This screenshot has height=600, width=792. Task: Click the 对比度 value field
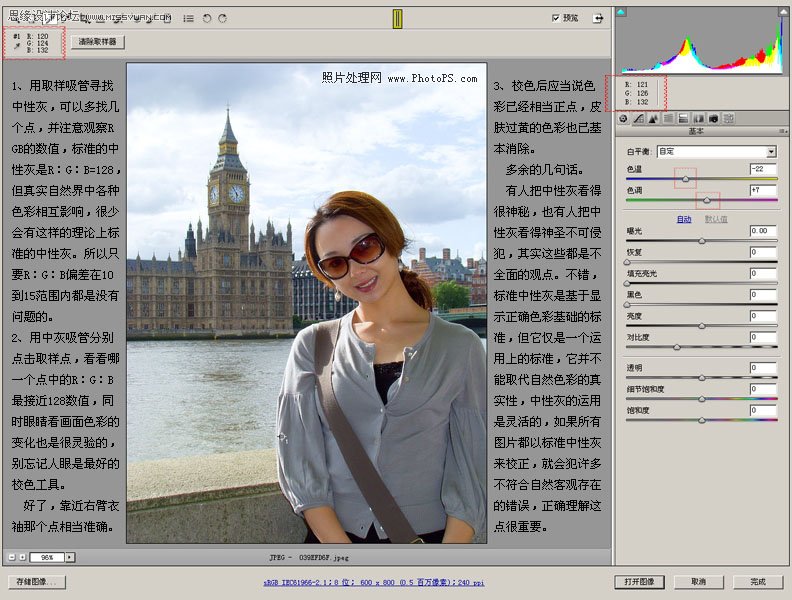[x=763, y=337]
